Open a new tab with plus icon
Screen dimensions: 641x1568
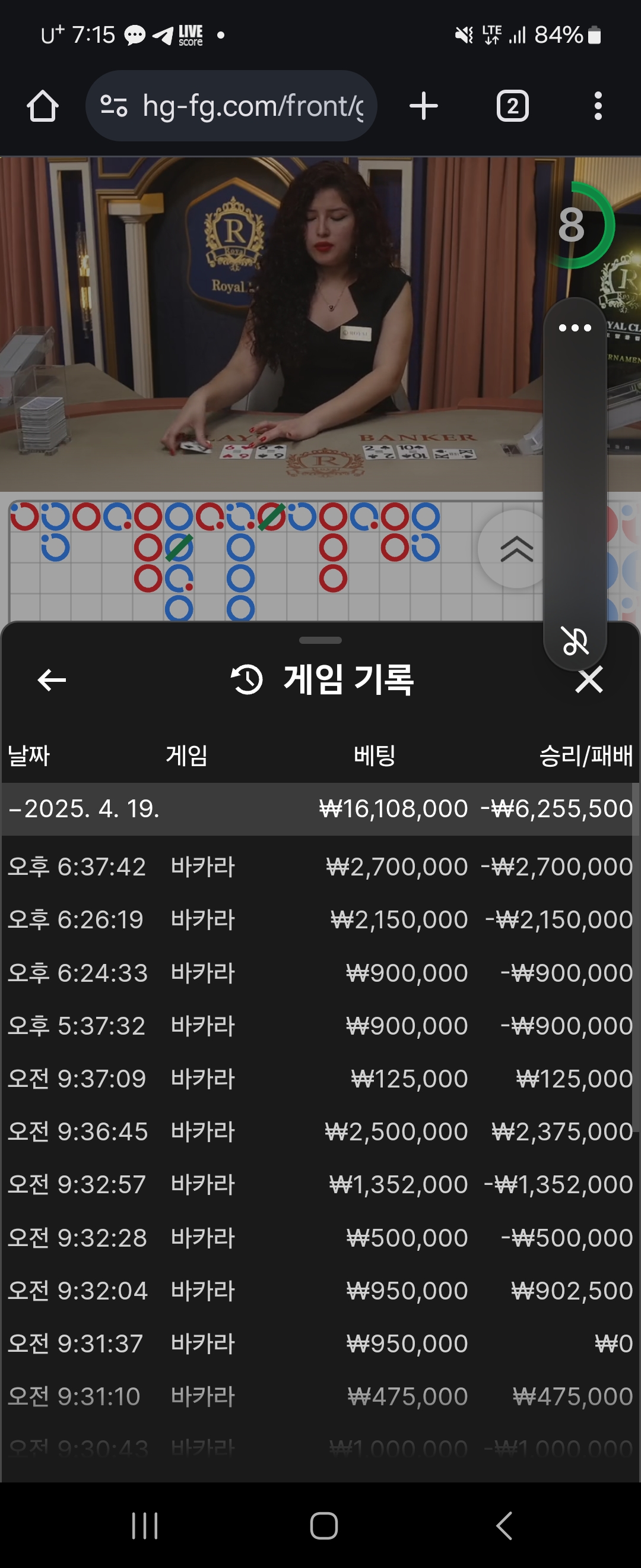423,106
